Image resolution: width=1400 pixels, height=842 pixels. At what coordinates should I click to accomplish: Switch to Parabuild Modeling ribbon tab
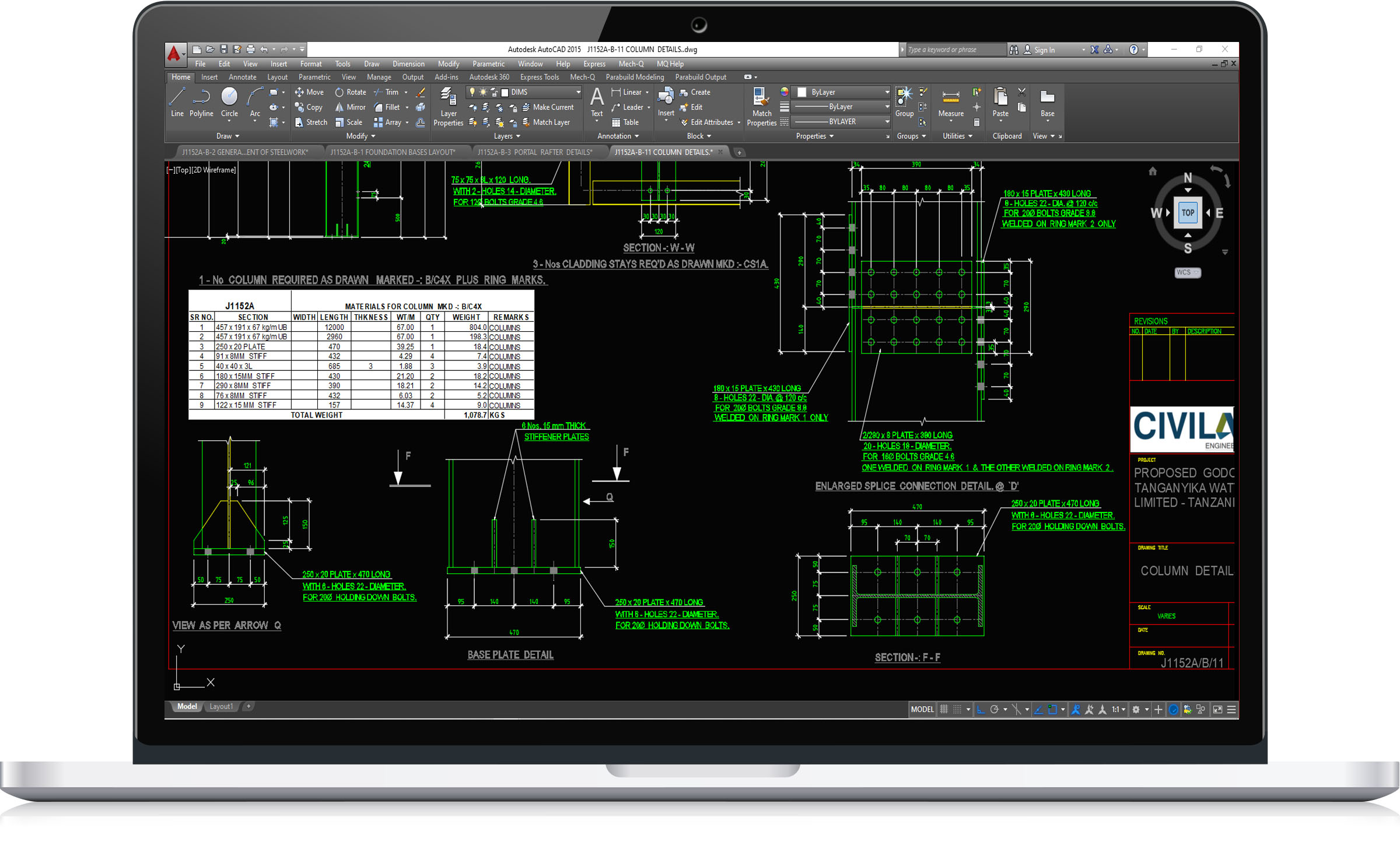click(x=635, y=77)
